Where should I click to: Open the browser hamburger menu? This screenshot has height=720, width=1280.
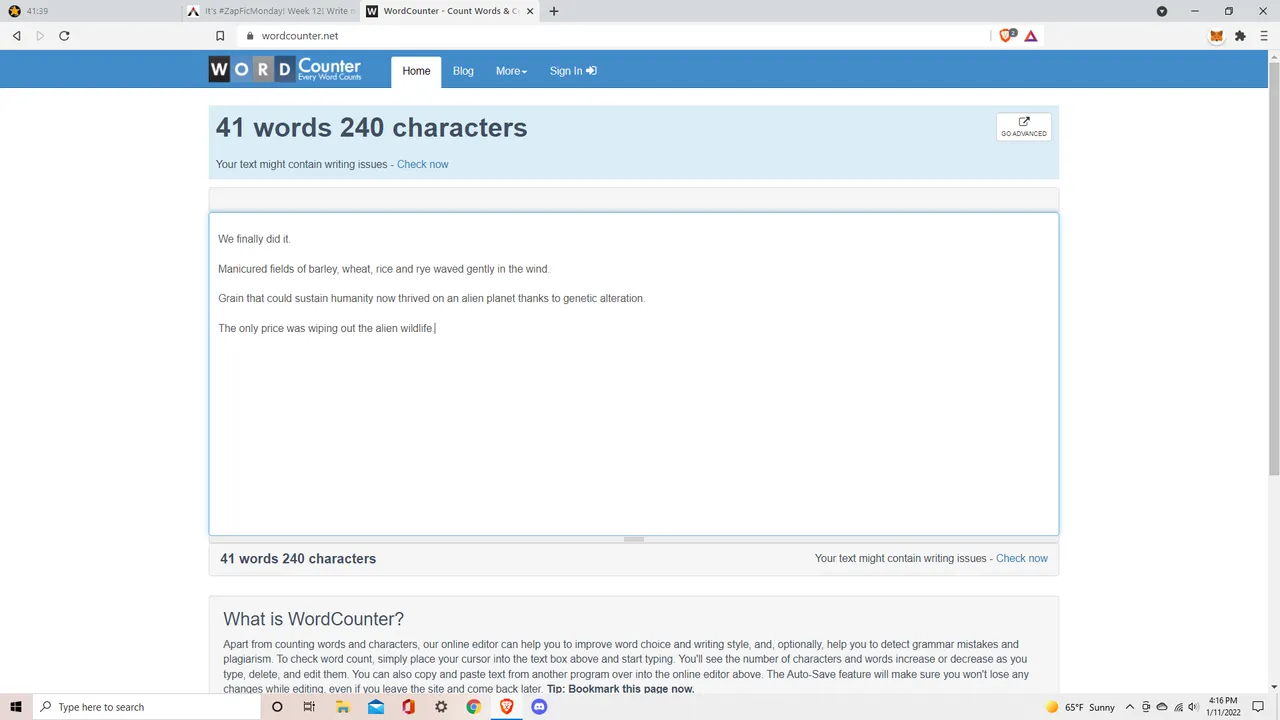click(x=1264, y=36)
